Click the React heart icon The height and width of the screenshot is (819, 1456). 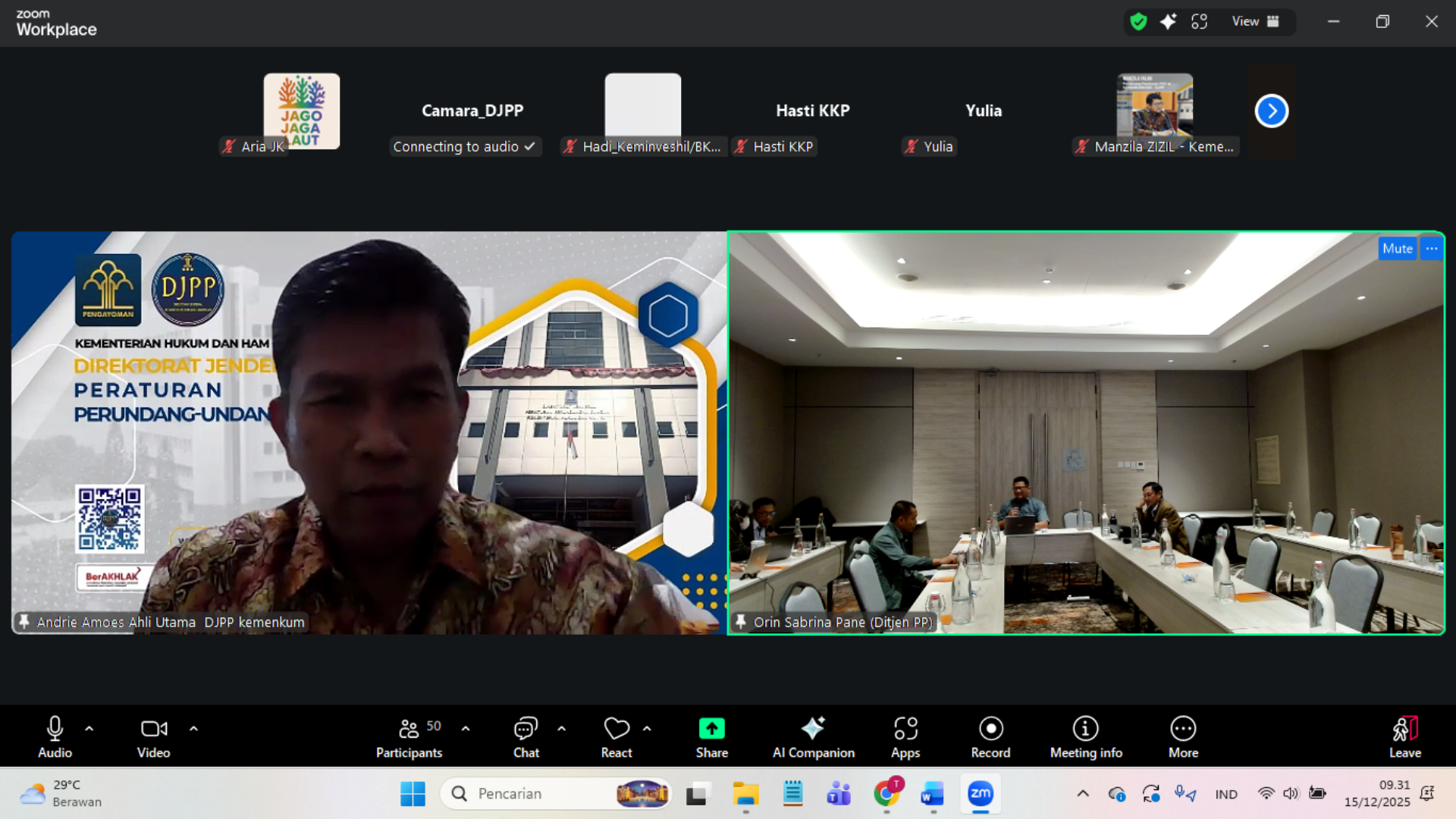[617, 730]
